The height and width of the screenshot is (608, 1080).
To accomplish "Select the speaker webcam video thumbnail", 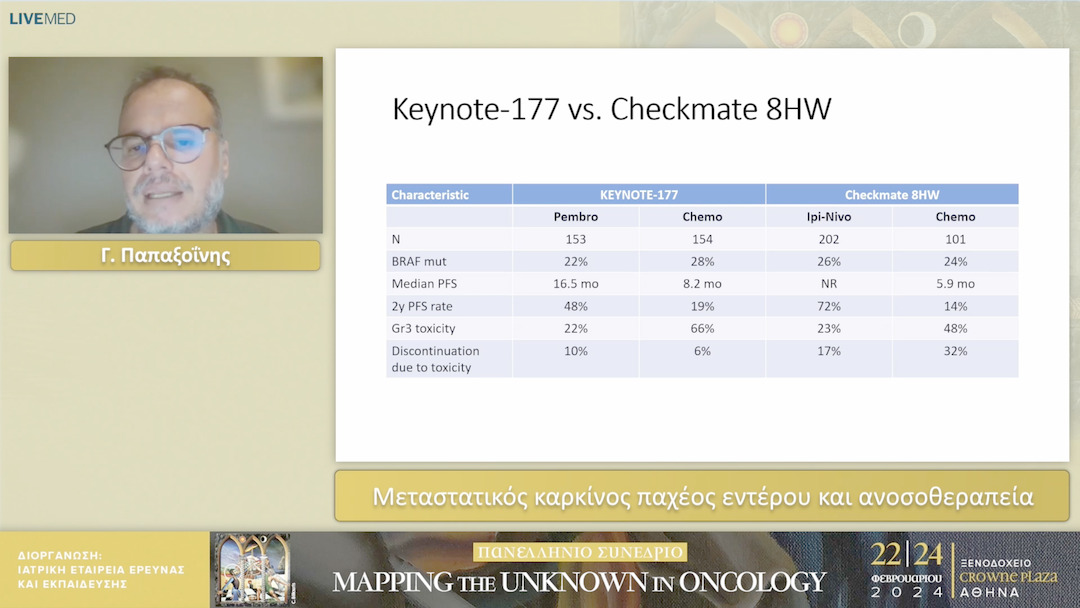I will [x=166, y=145].
